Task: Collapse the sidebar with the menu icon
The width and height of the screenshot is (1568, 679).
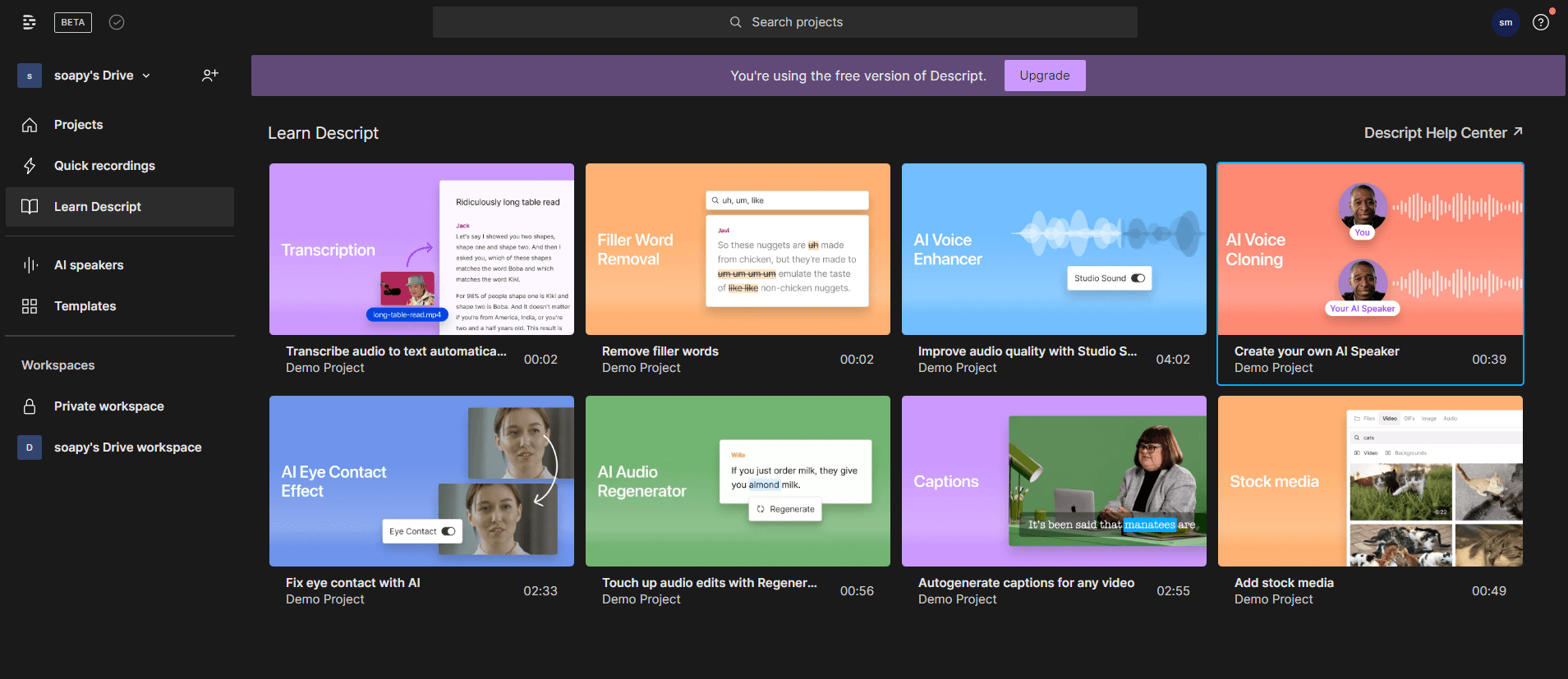Action: 30,22
